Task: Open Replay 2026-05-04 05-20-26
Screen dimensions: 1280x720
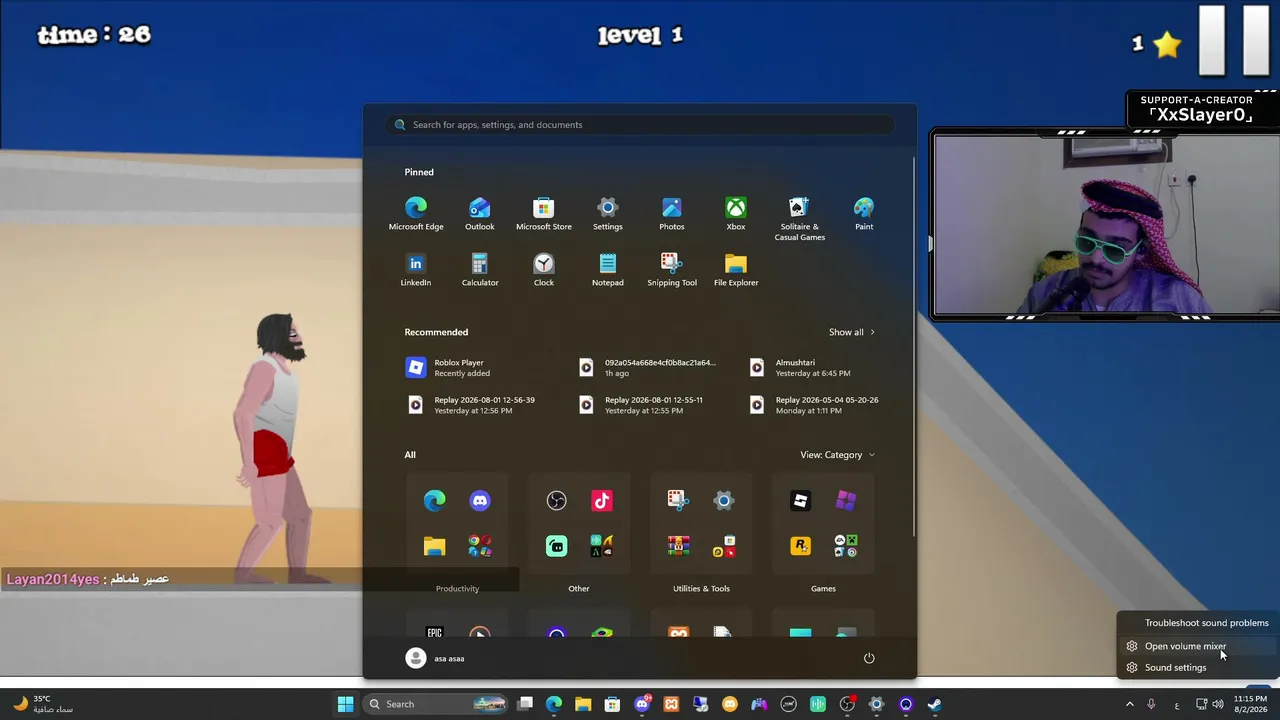Action: (814, 405)
